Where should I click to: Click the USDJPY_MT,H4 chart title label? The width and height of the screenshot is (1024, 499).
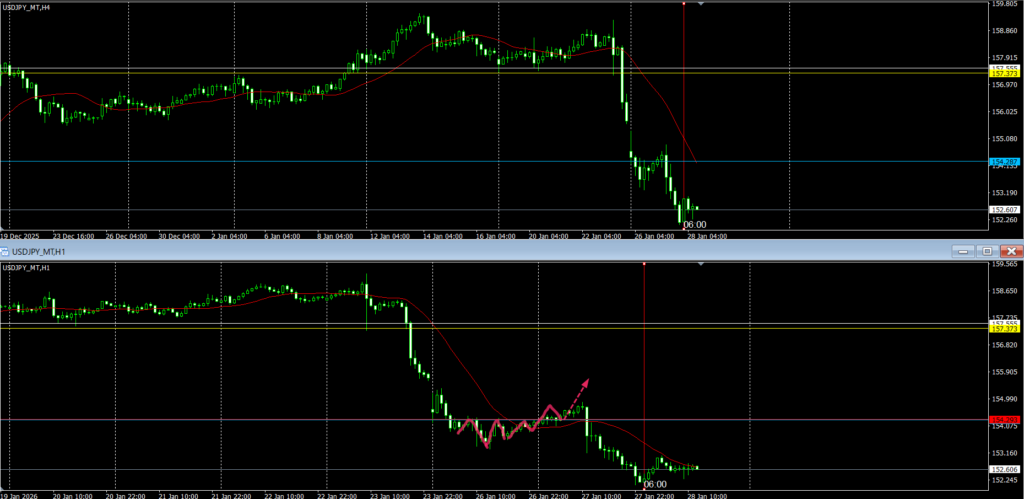(x=28, y=8)
